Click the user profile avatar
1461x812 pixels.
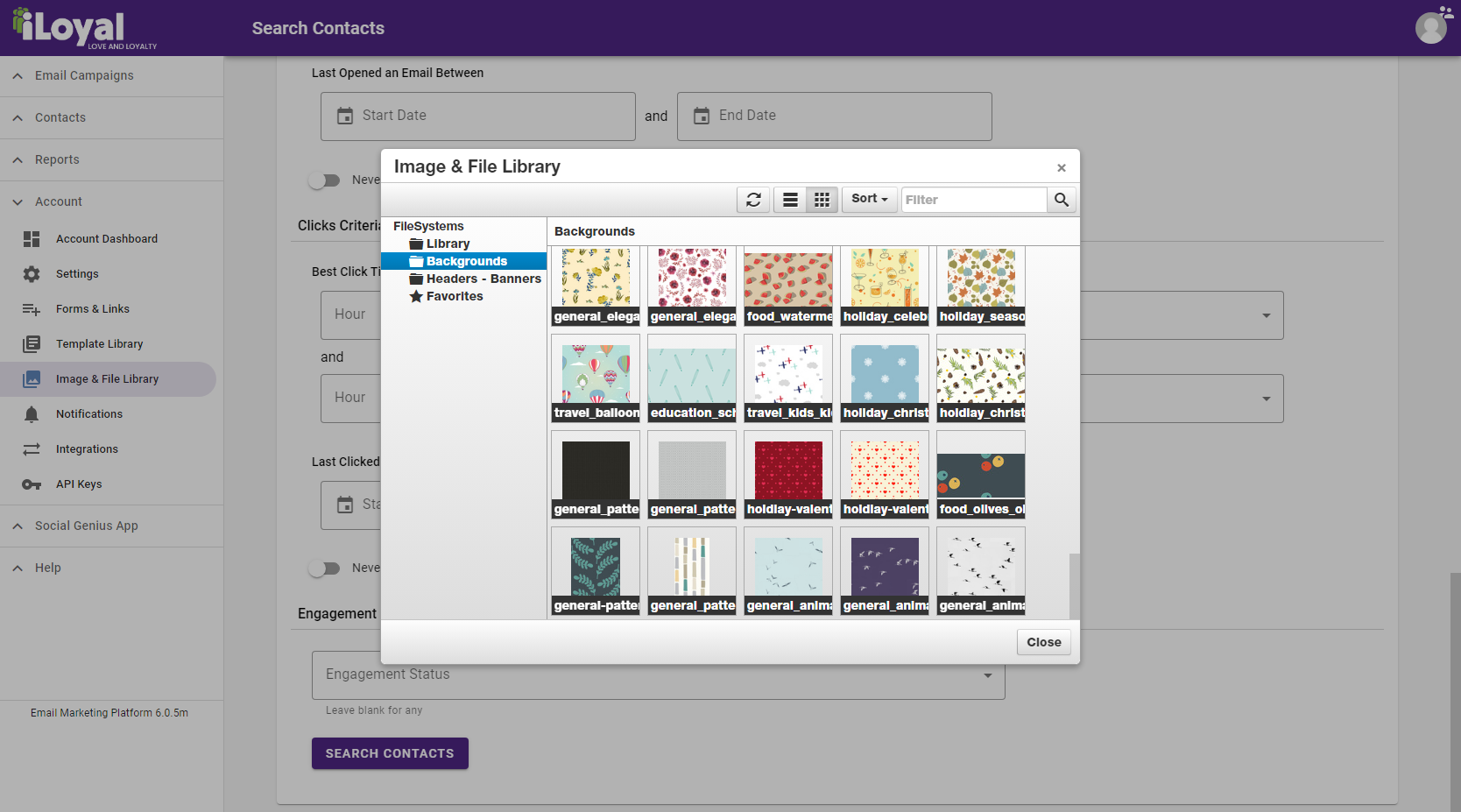click(1431, 28)
